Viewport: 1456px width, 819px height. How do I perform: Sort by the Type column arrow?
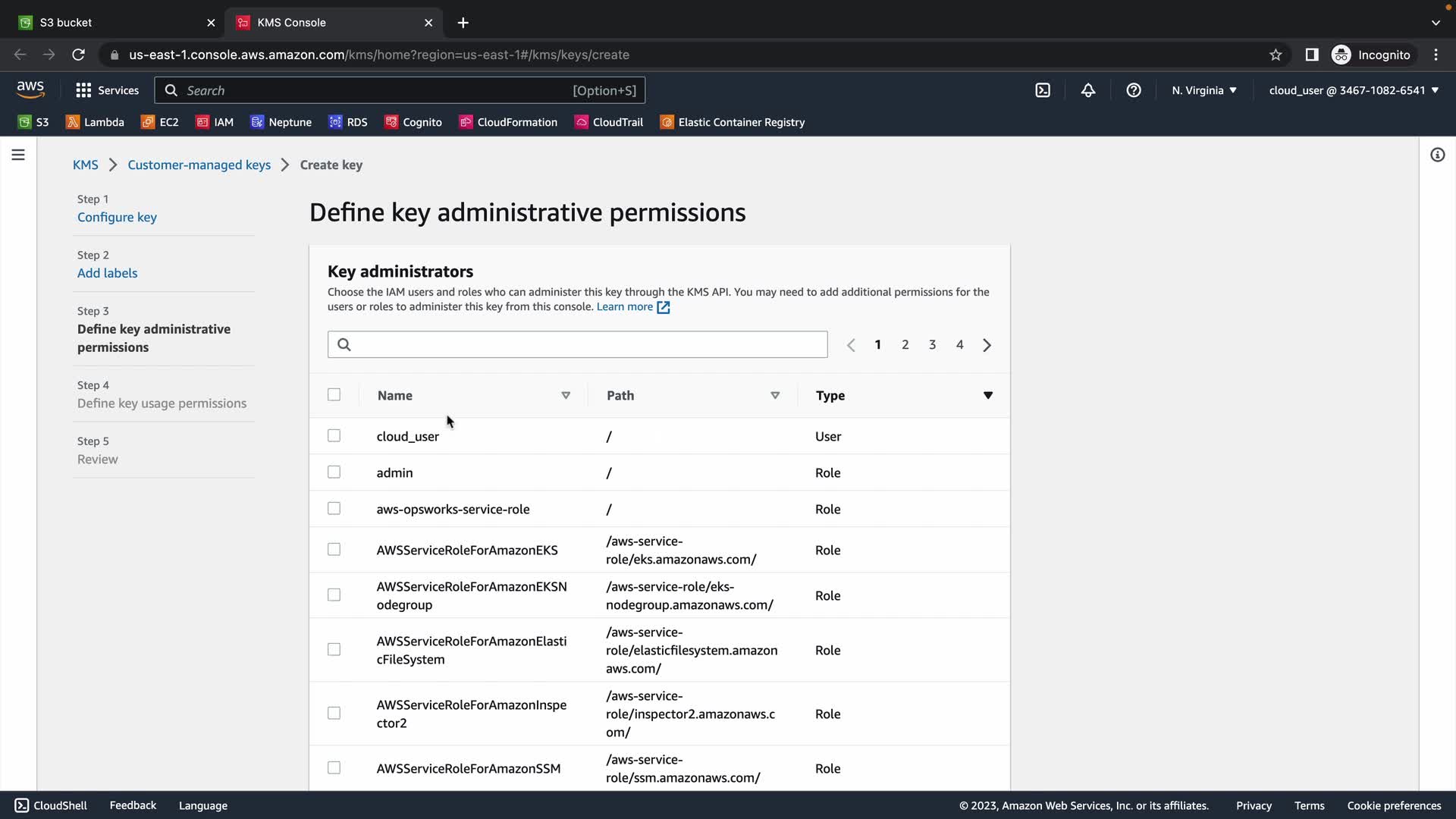[x=987, y=395]
